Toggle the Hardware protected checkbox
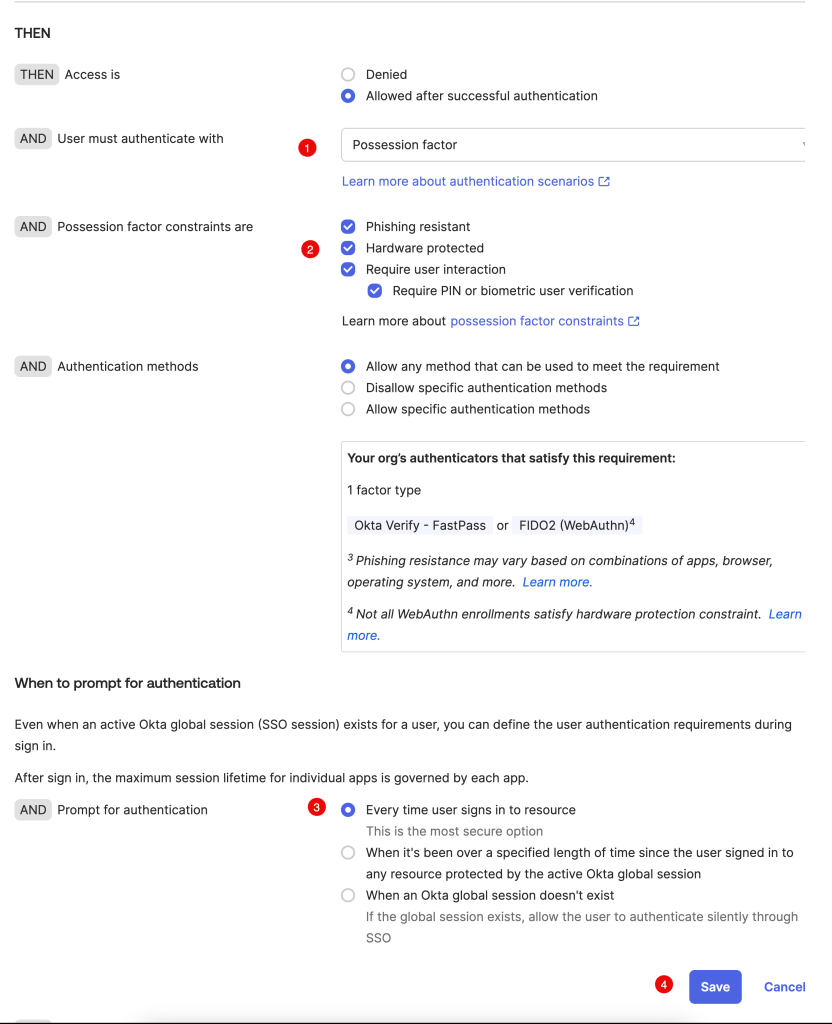832x1024 pixels. point(348,248)
